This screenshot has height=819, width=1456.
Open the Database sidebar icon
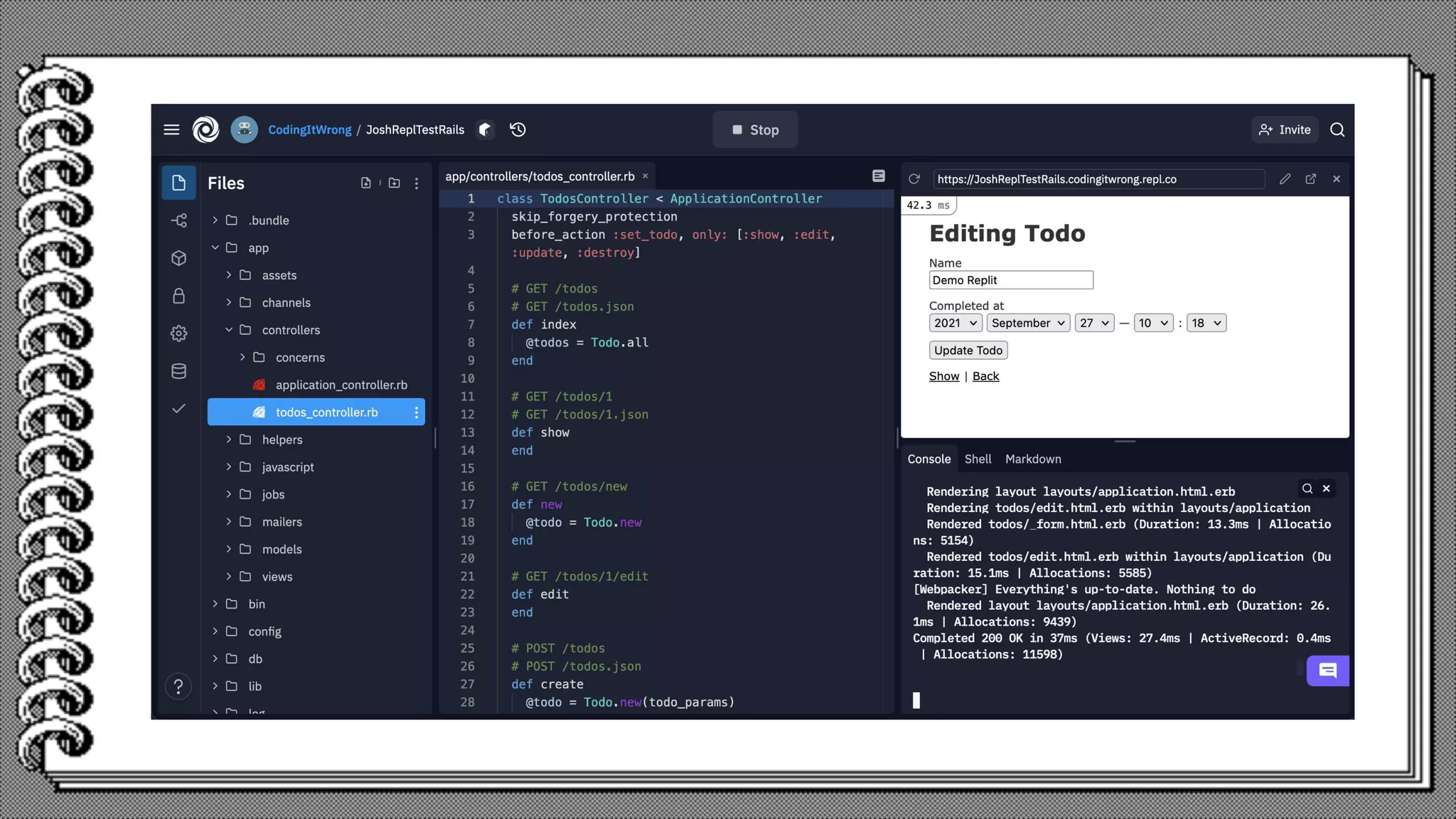pos(178,371)
